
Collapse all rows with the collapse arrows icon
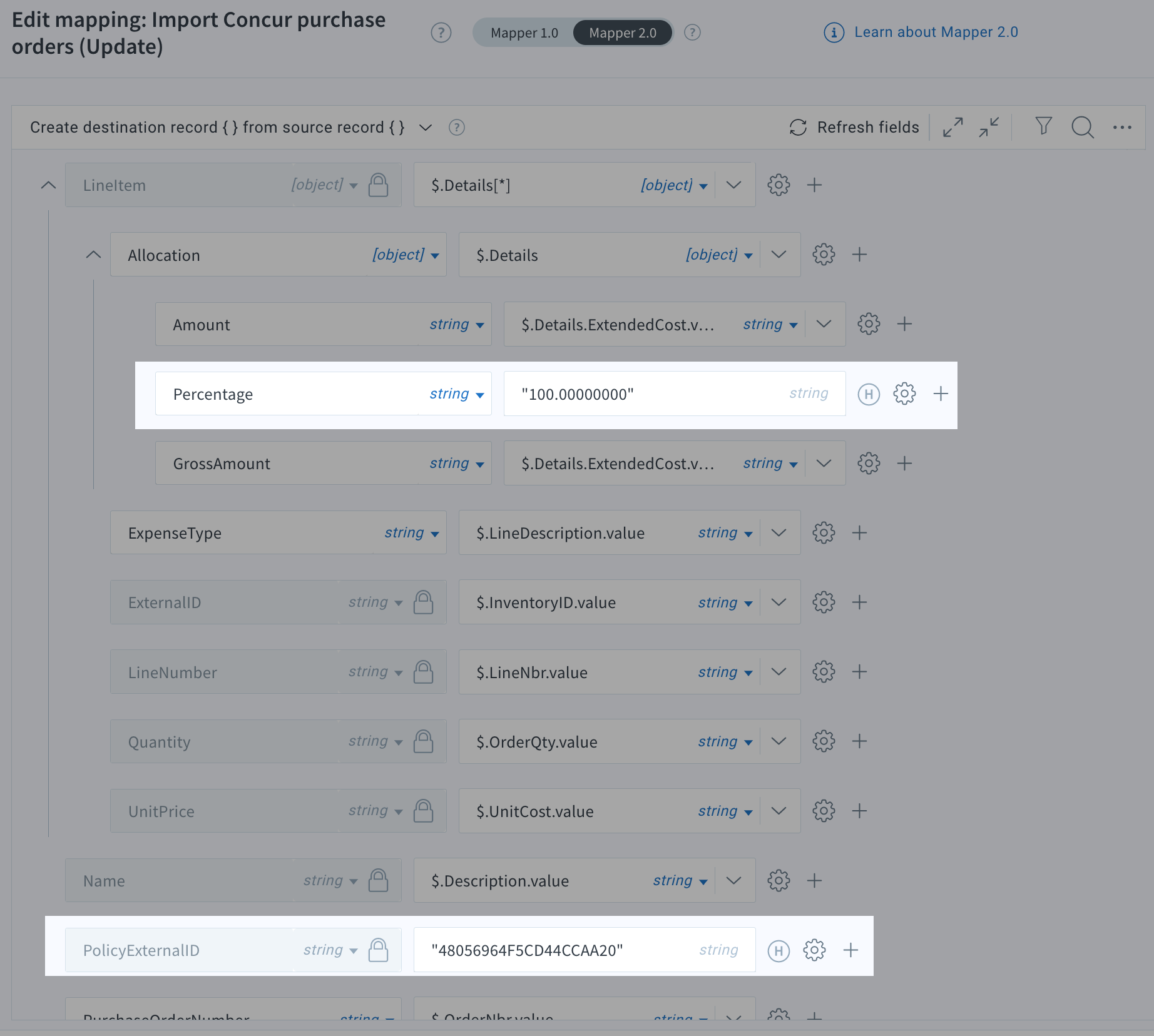(x=989, y=127)
